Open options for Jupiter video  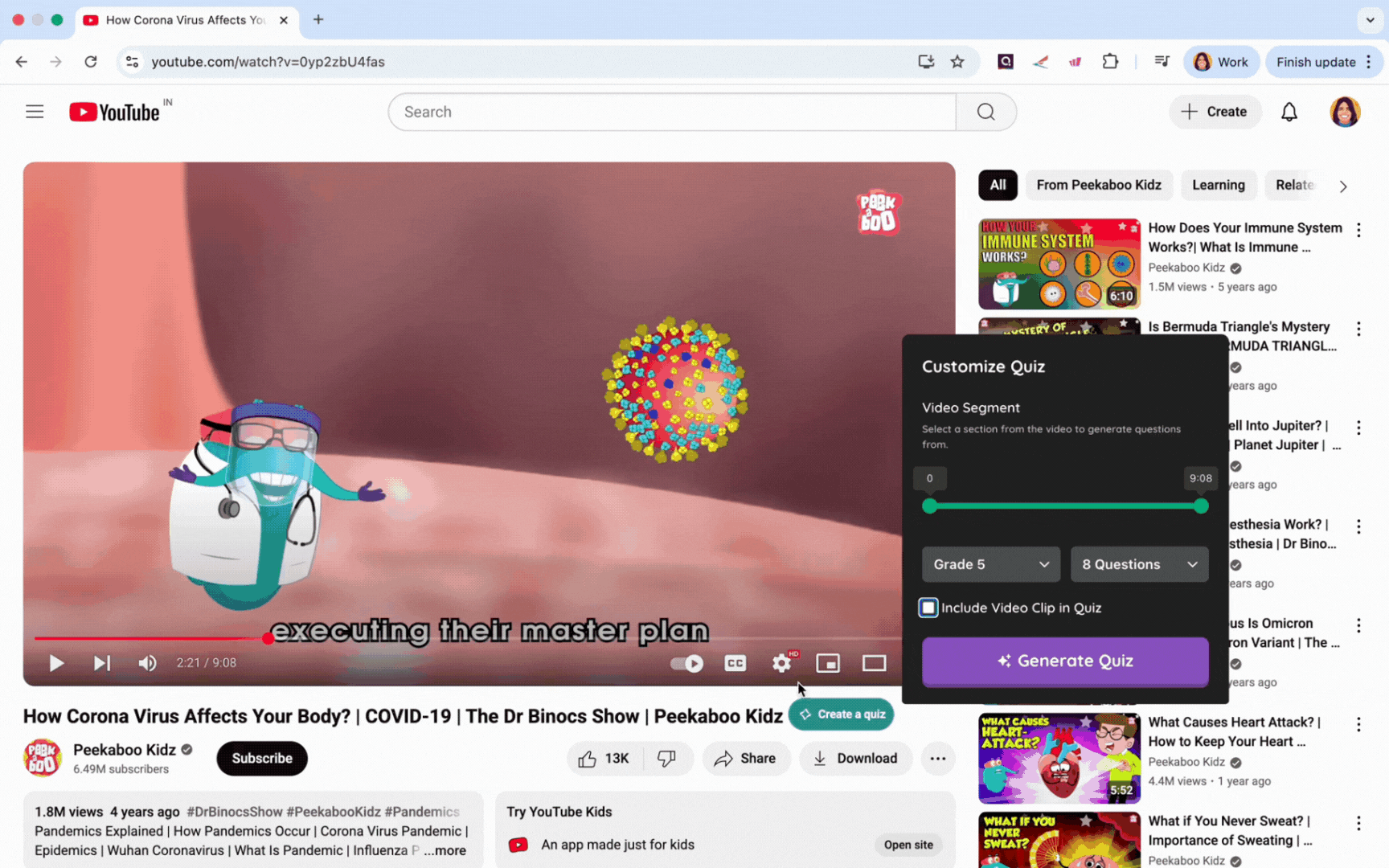1358,428
